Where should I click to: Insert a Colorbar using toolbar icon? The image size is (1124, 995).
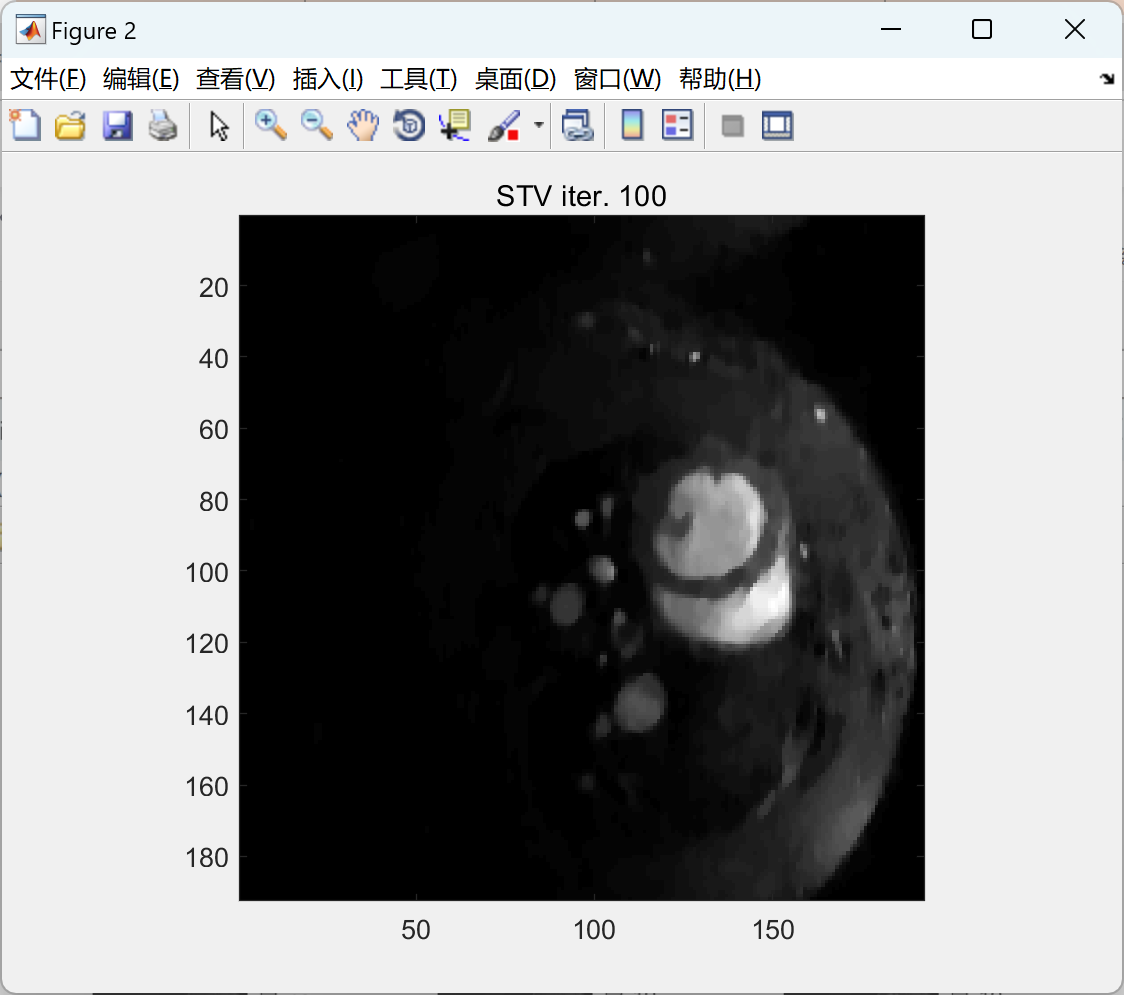point(632,125)
